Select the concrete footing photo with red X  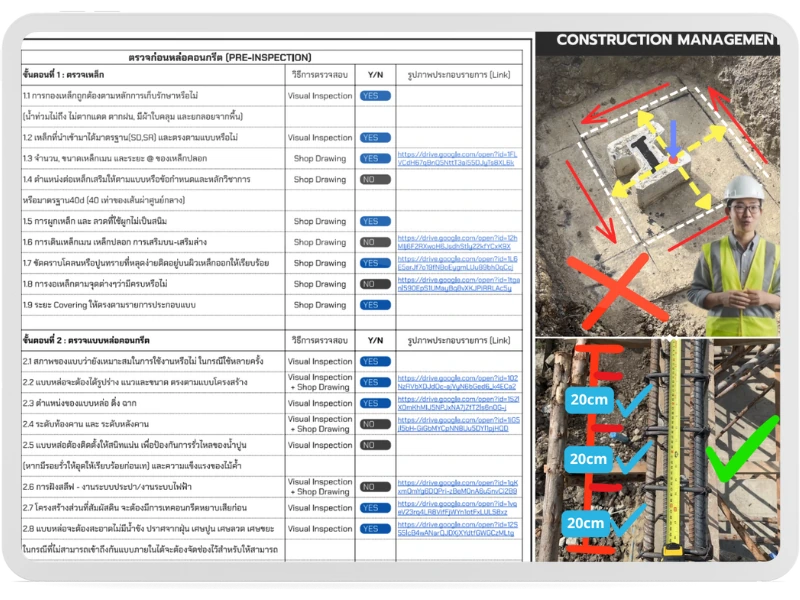point(657,196)
